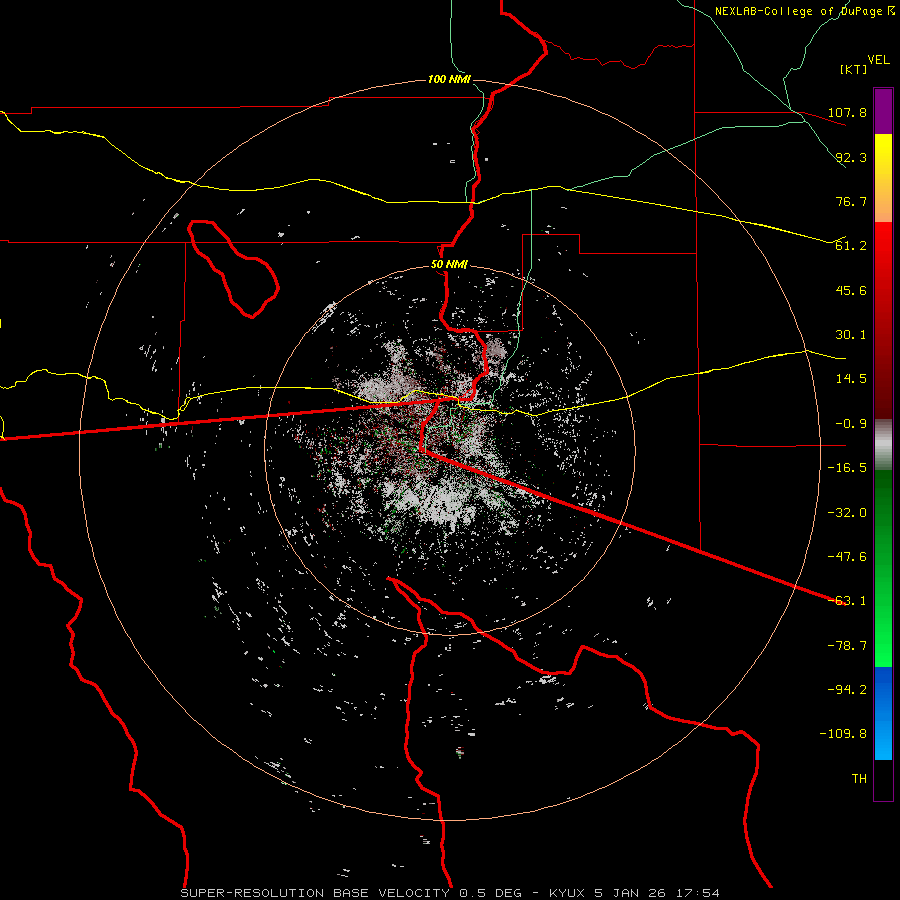Click the yellow-orange segment of the color bar
The width and height of the screenshot is (900, 900).
pos(883,178)
